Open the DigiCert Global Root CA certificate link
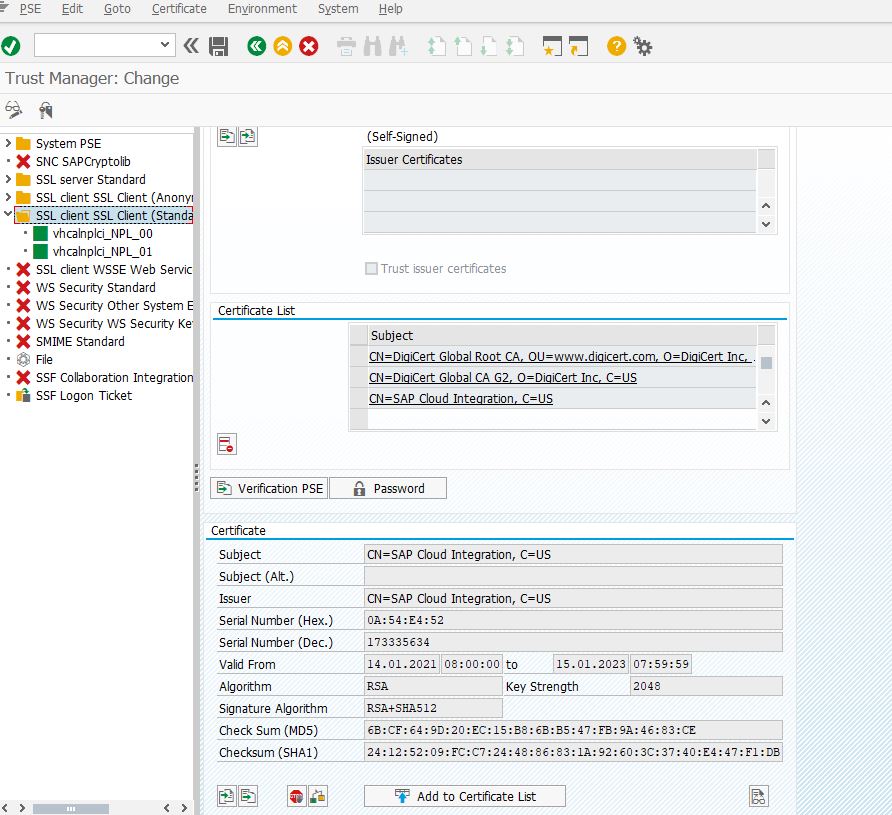Image resolution: width=892 pixels, height=815 pixels. pos(561,357)
